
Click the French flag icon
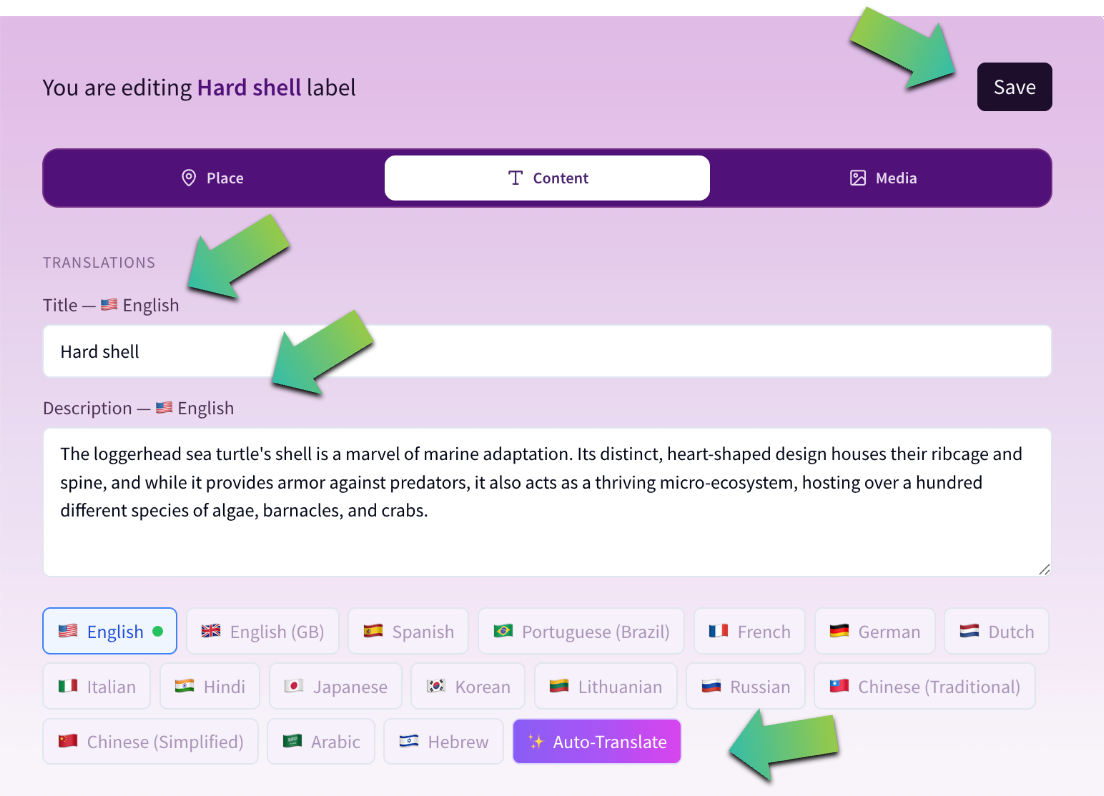pos(718,631)
